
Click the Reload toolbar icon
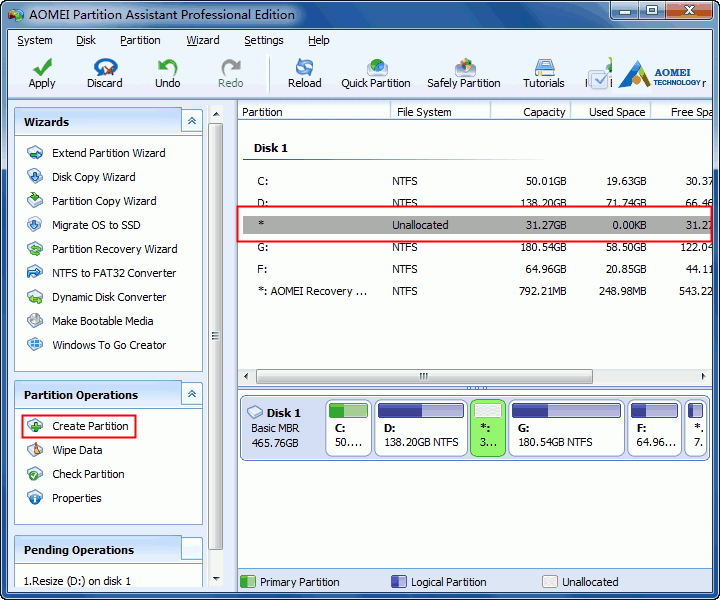tap(304, 67)
